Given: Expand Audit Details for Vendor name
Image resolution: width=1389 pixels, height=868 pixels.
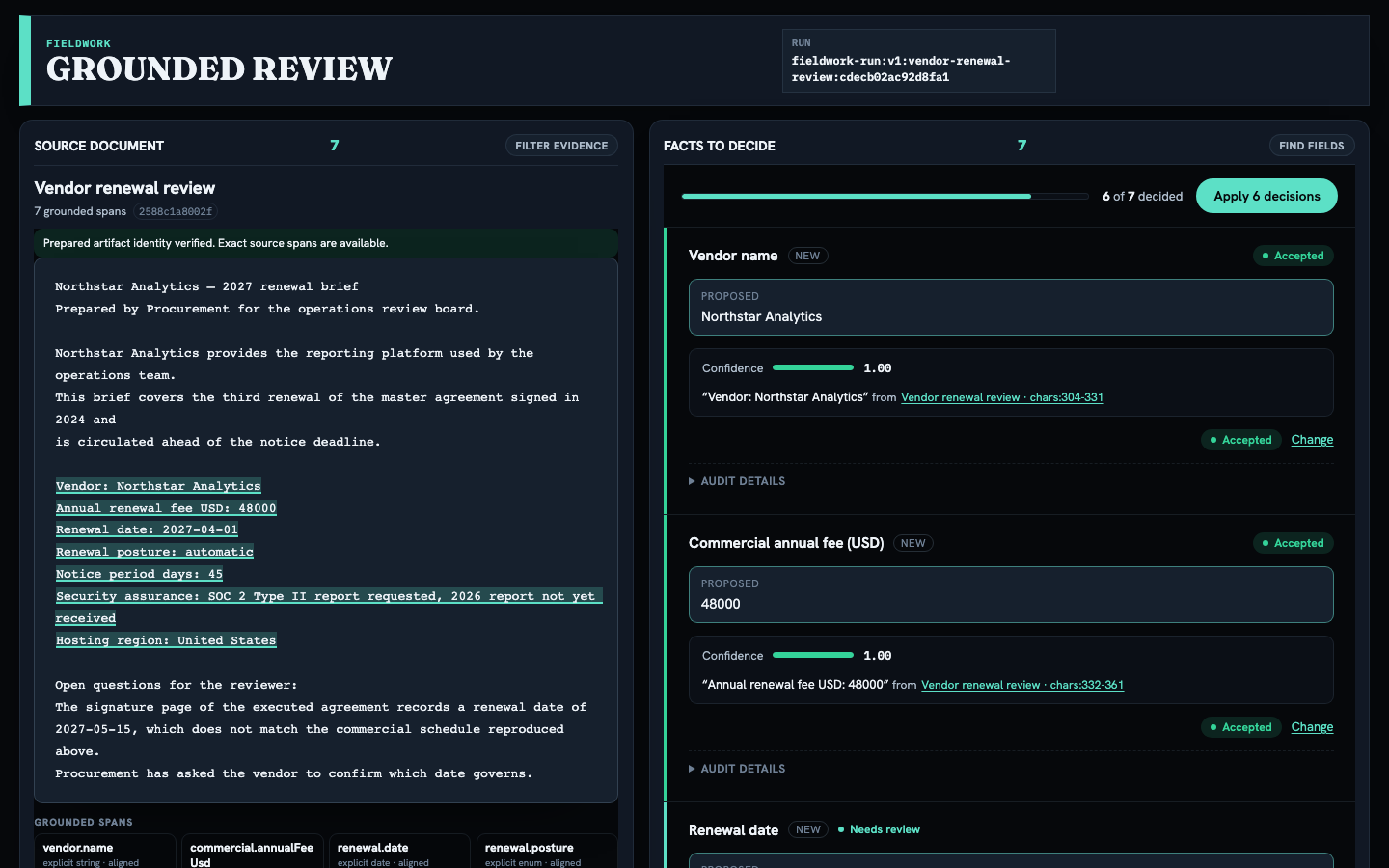Looking at the screenshot, I should click(x=737, y=481).
